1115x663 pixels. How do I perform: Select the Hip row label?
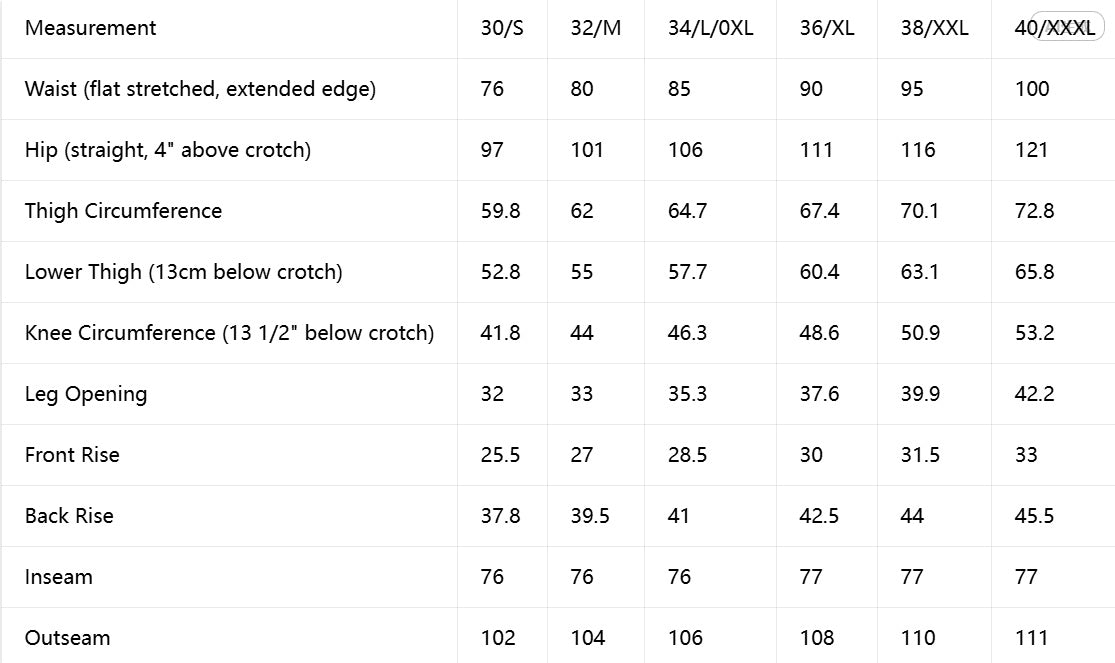coord(168,150)
